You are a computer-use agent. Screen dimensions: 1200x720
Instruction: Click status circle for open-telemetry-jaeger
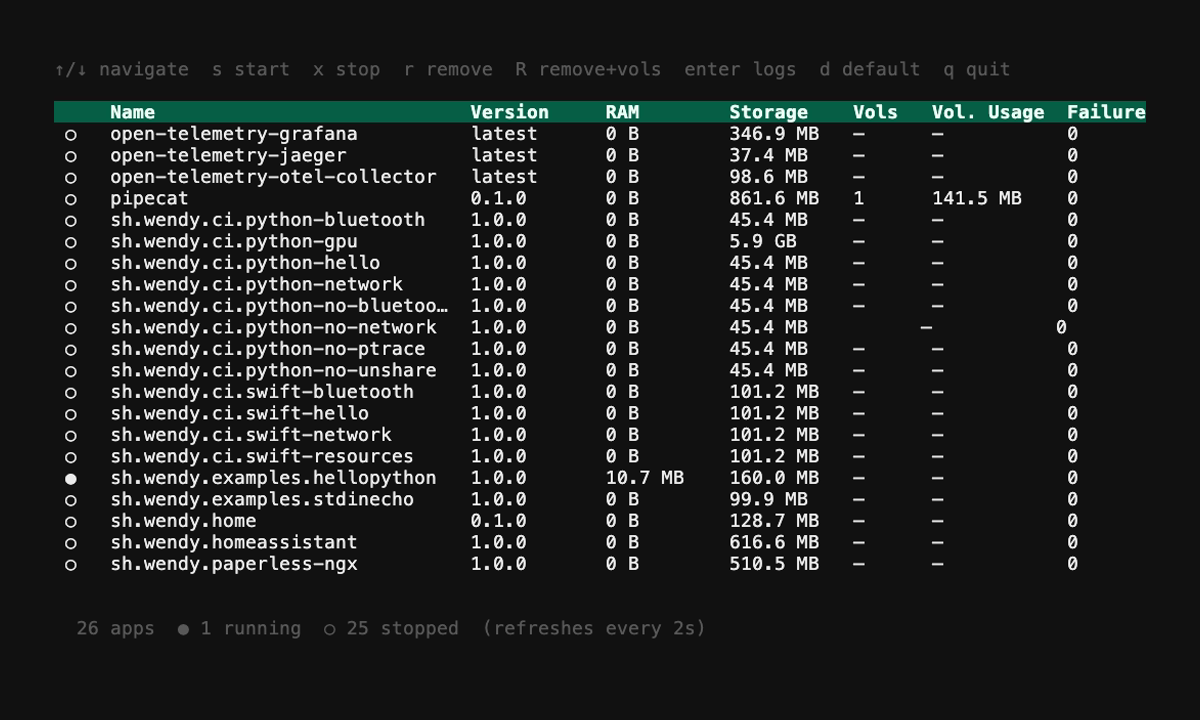(x=71, y=156)
